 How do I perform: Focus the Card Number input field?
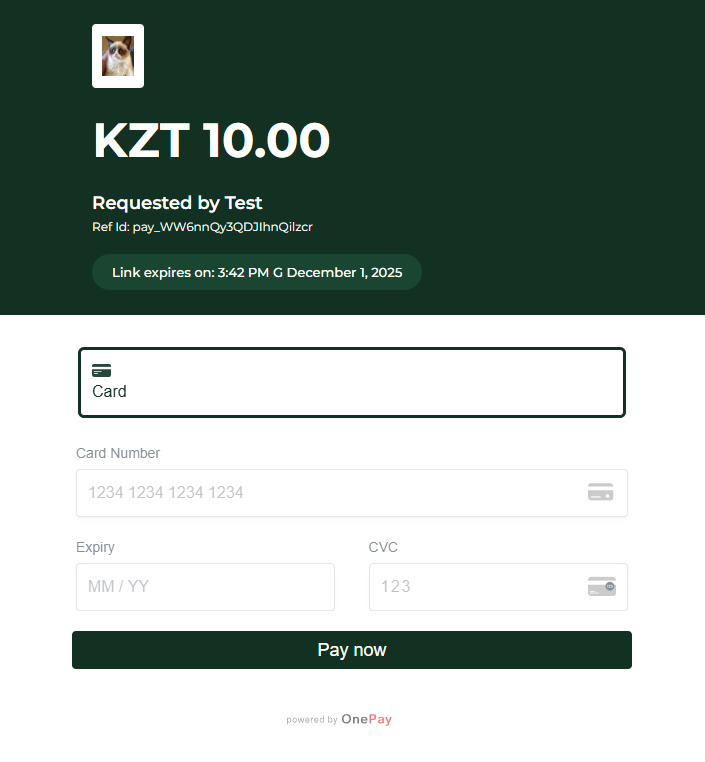[330, 493]
